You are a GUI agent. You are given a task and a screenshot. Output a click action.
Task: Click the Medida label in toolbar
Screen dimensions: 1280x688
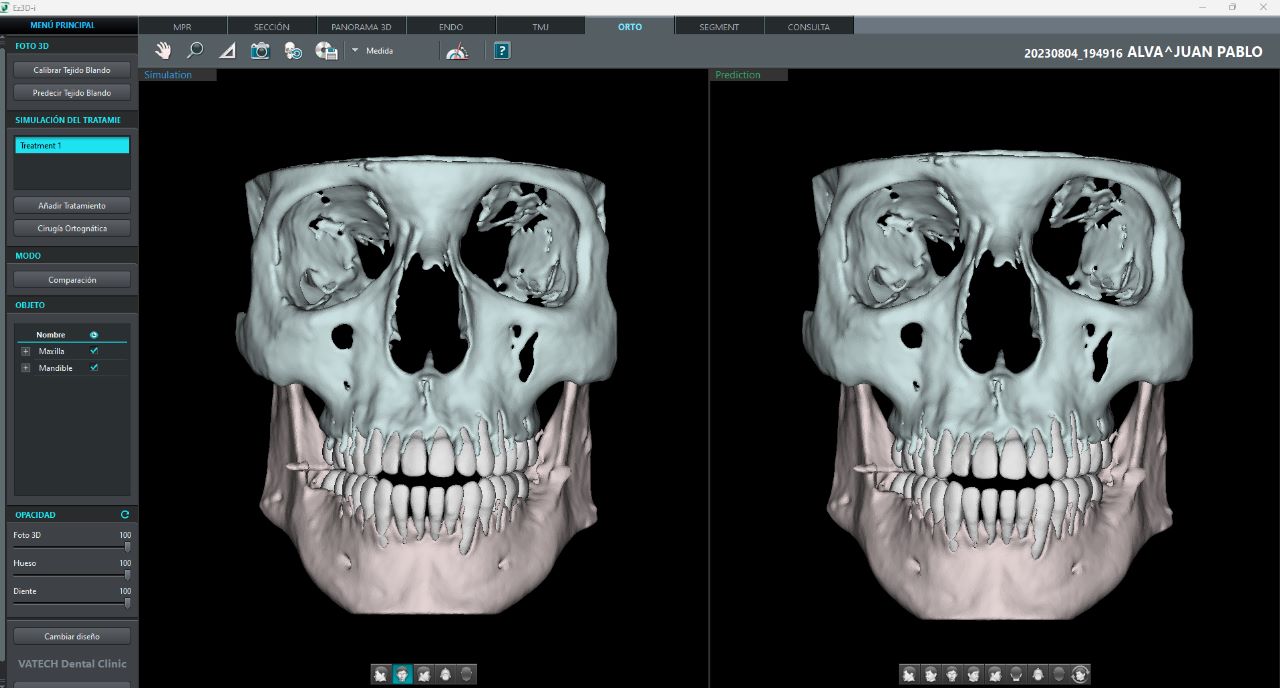(x=380, y=50)
